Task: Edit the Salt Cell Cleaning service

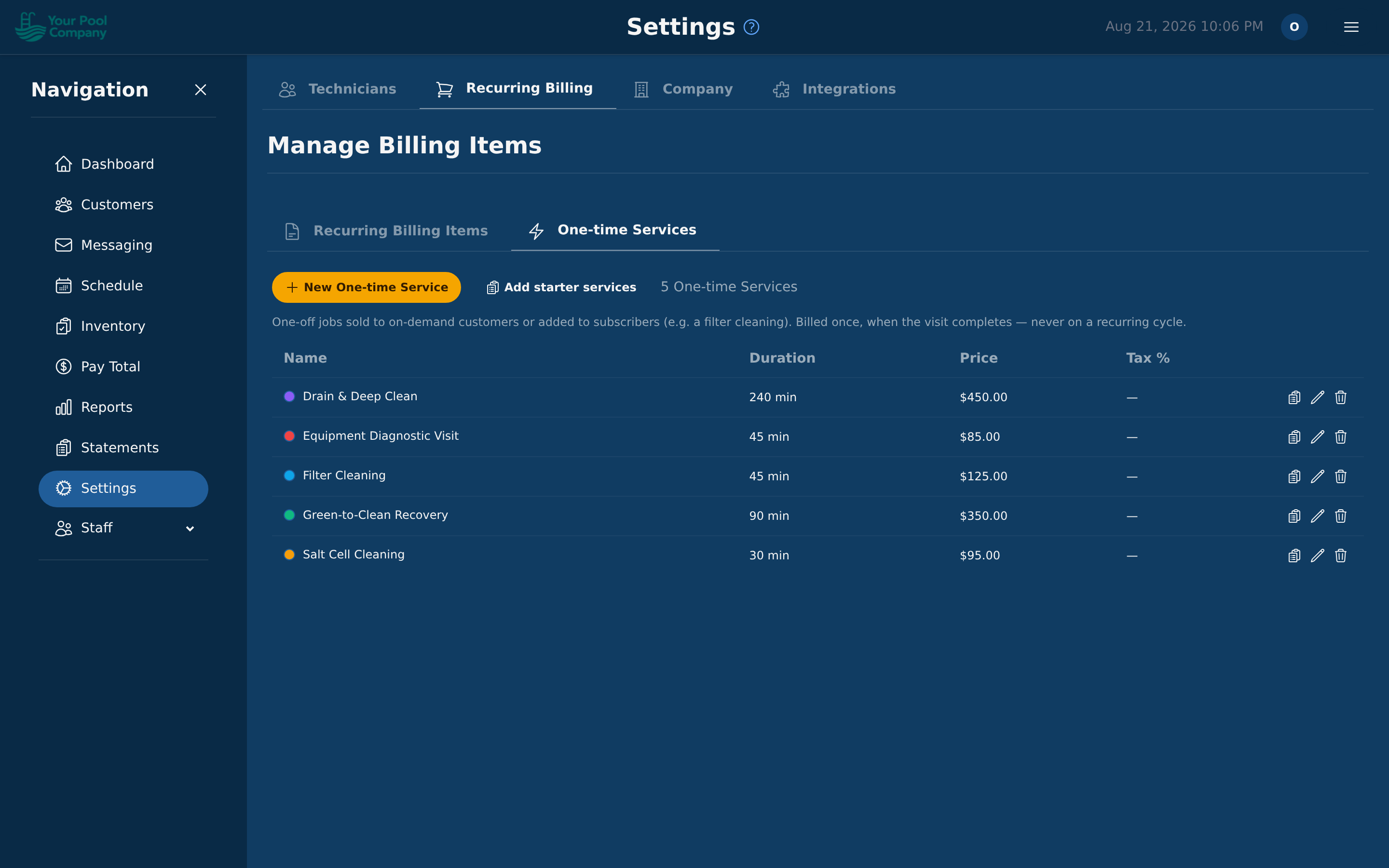Action: pos(1317,556)
